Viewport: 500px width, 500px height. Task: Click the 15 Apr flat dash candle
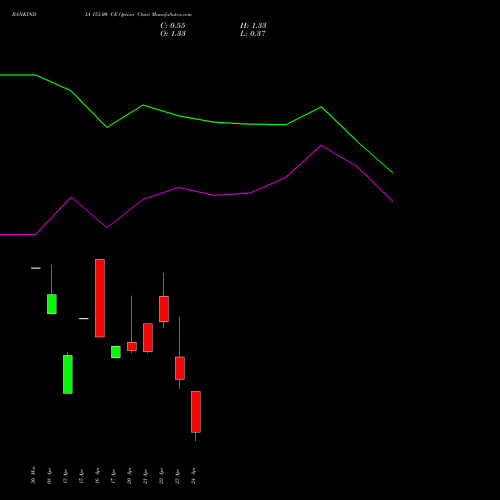tap(84, 319)
